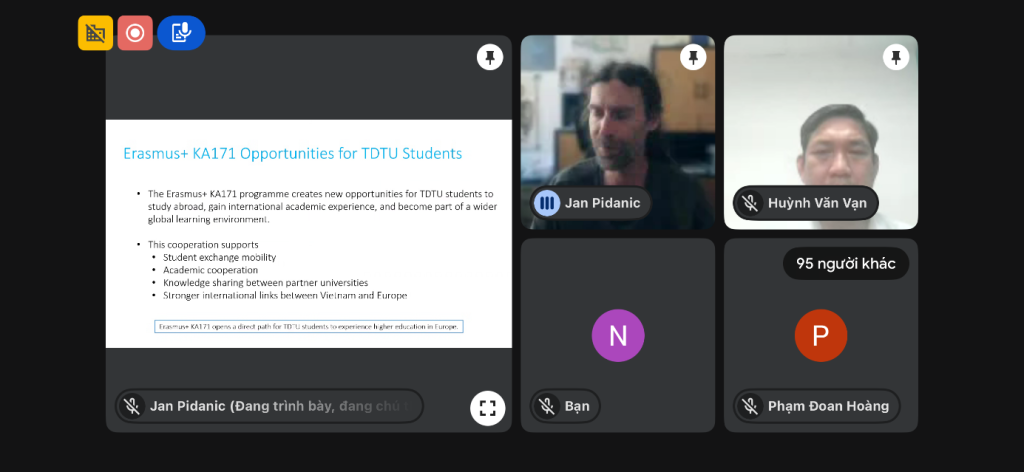1024x472 pixels.
Task: Open the "95 người khác" participant list
Action: tap(845, 264)
